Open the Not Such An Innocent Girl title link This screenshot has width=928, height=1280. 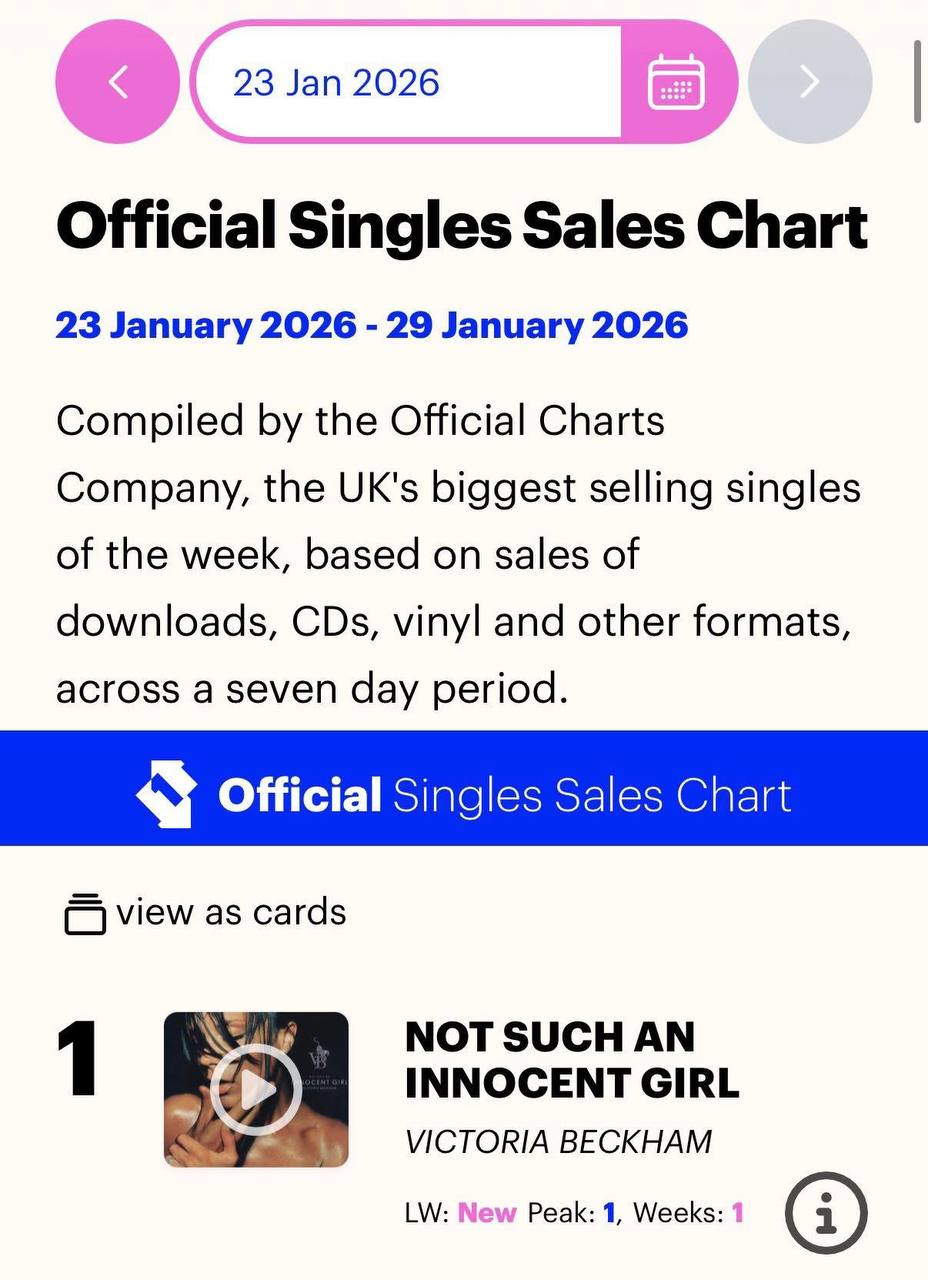pos(571,1060)
